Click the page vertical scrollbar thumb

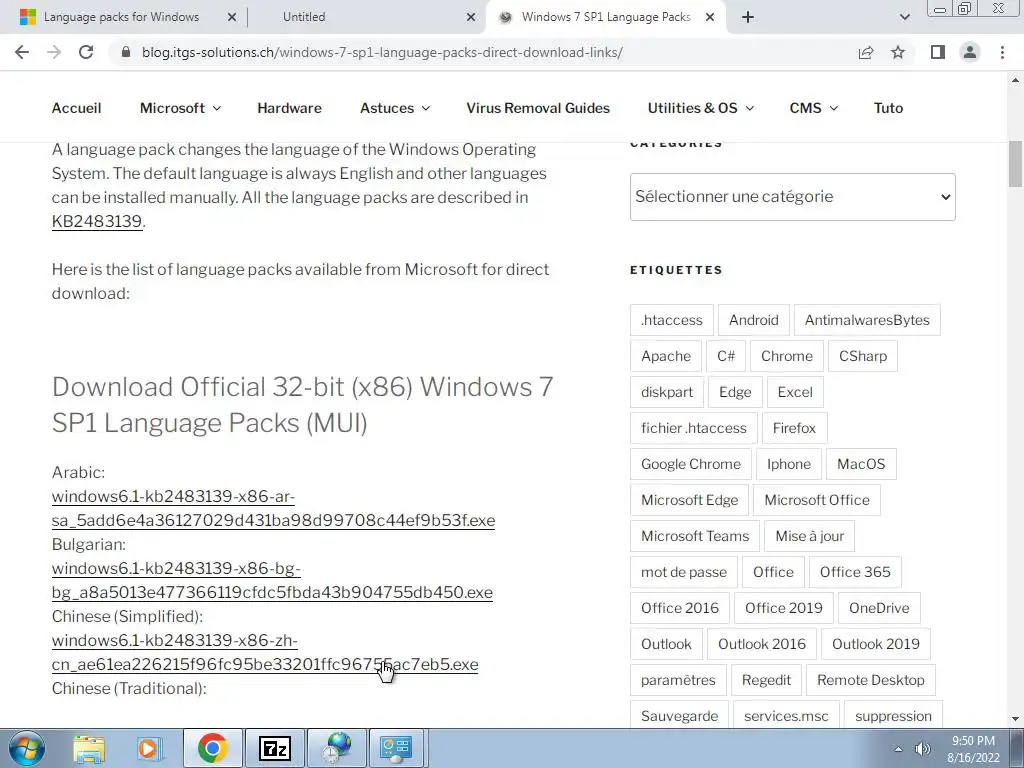click(x=1015, y=163)
